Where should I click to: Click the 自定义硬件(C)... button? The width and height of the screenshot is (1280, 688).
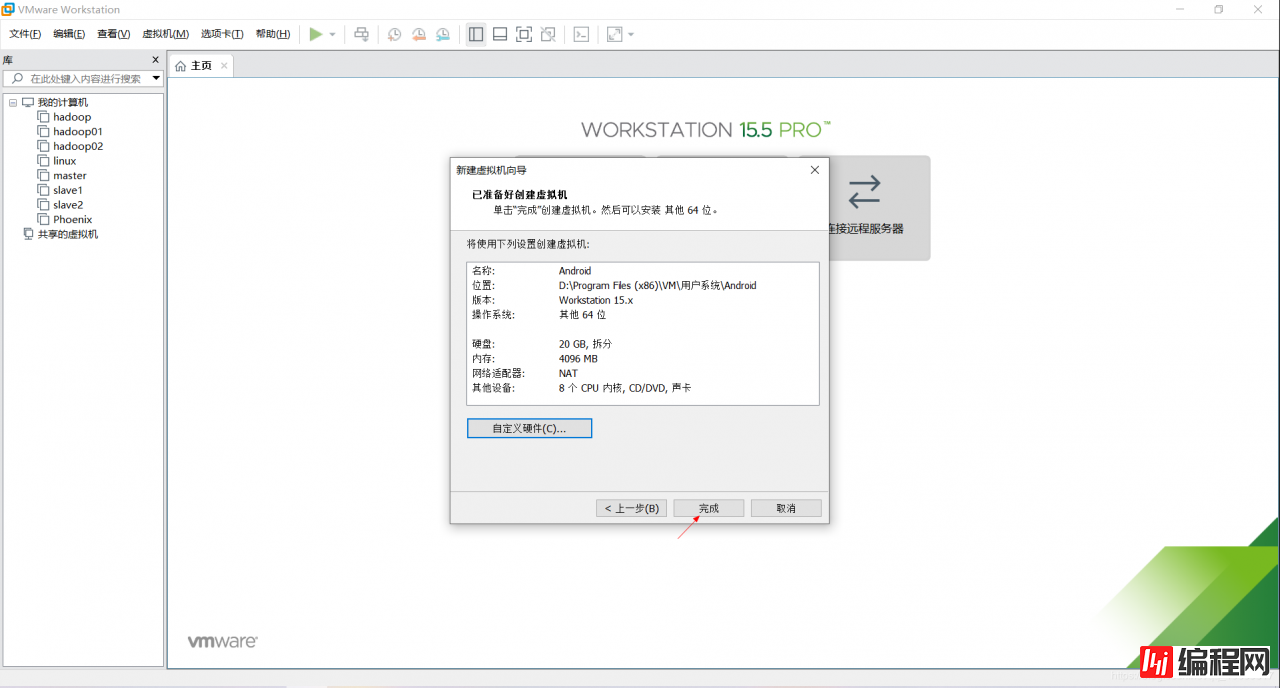point(529,428)
